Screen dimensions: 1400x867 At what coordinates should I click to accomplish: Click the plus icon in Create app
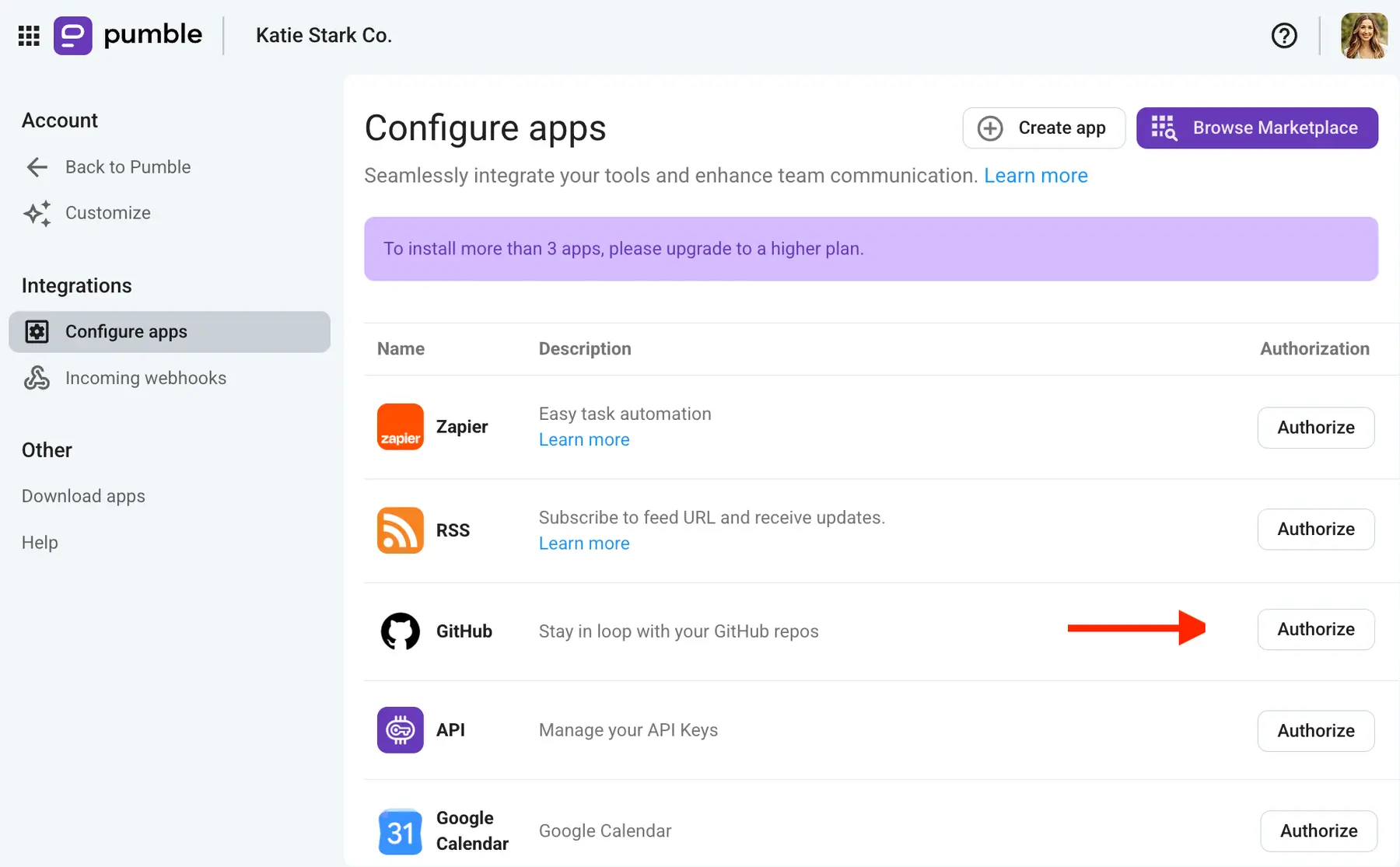990,128
